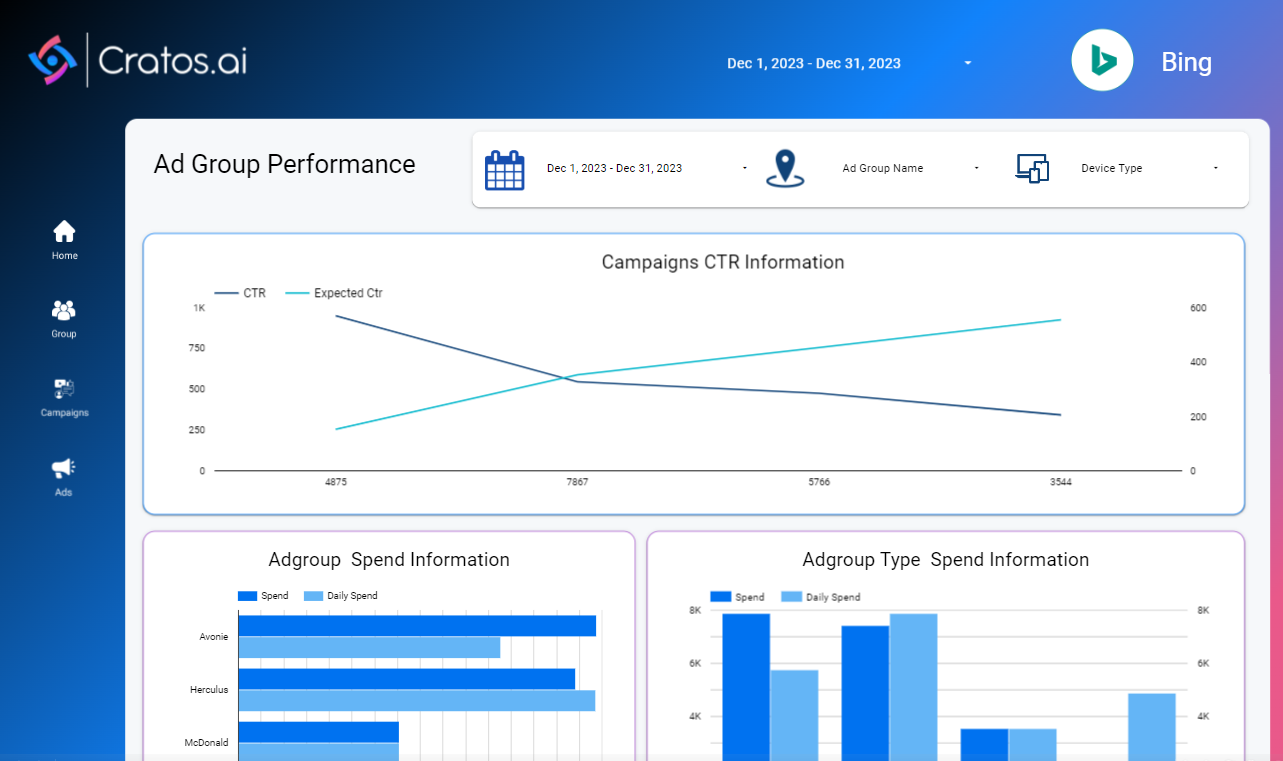Click the McDonald row label
Screen dimensions: 1283x761
(207, 742)
